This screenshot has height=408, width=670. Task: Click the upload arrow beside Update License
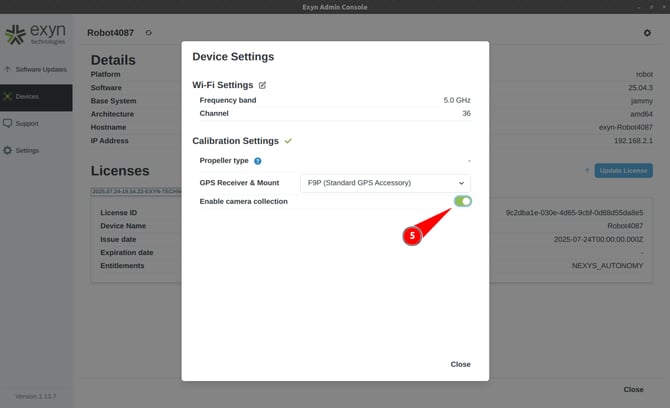point(587,171)
